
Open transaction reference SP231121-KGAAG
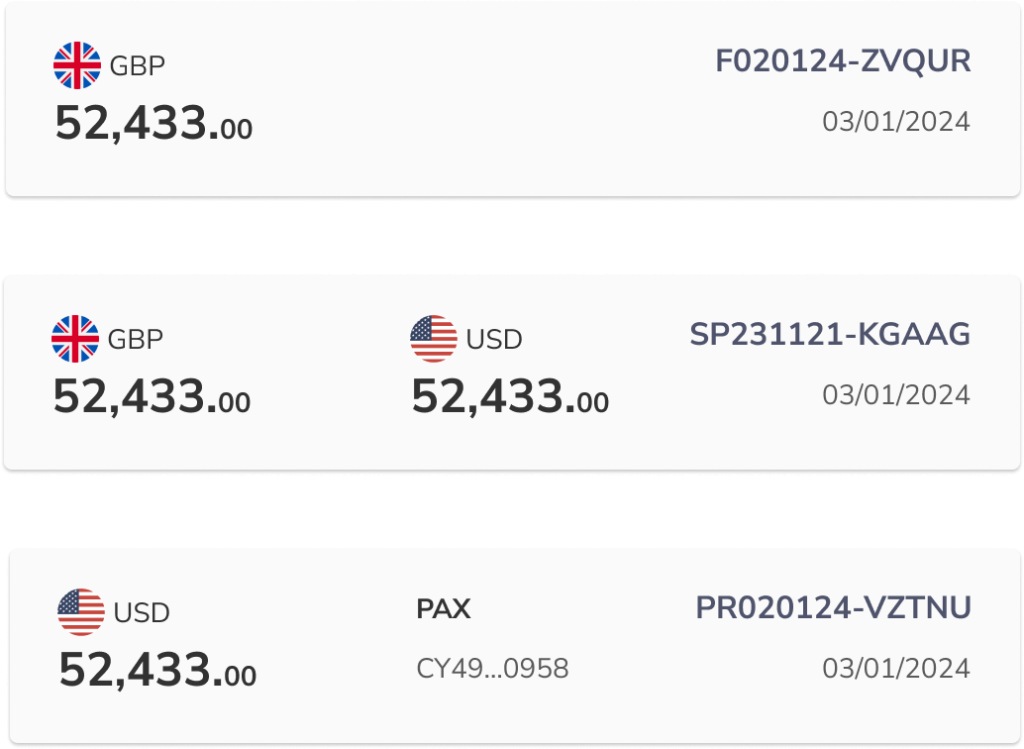tap(830, 335)
